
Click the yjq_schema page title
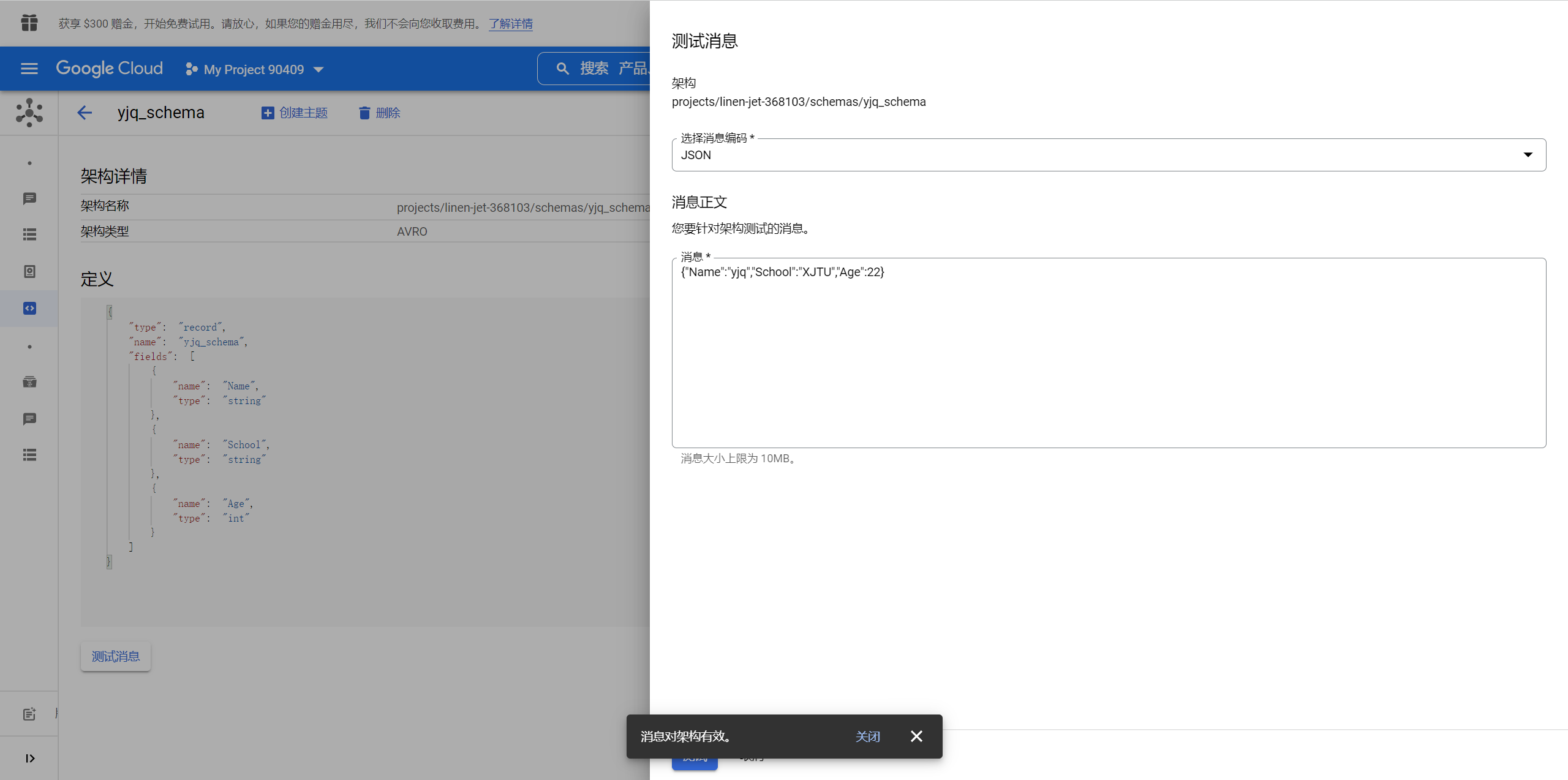[161, 113]
